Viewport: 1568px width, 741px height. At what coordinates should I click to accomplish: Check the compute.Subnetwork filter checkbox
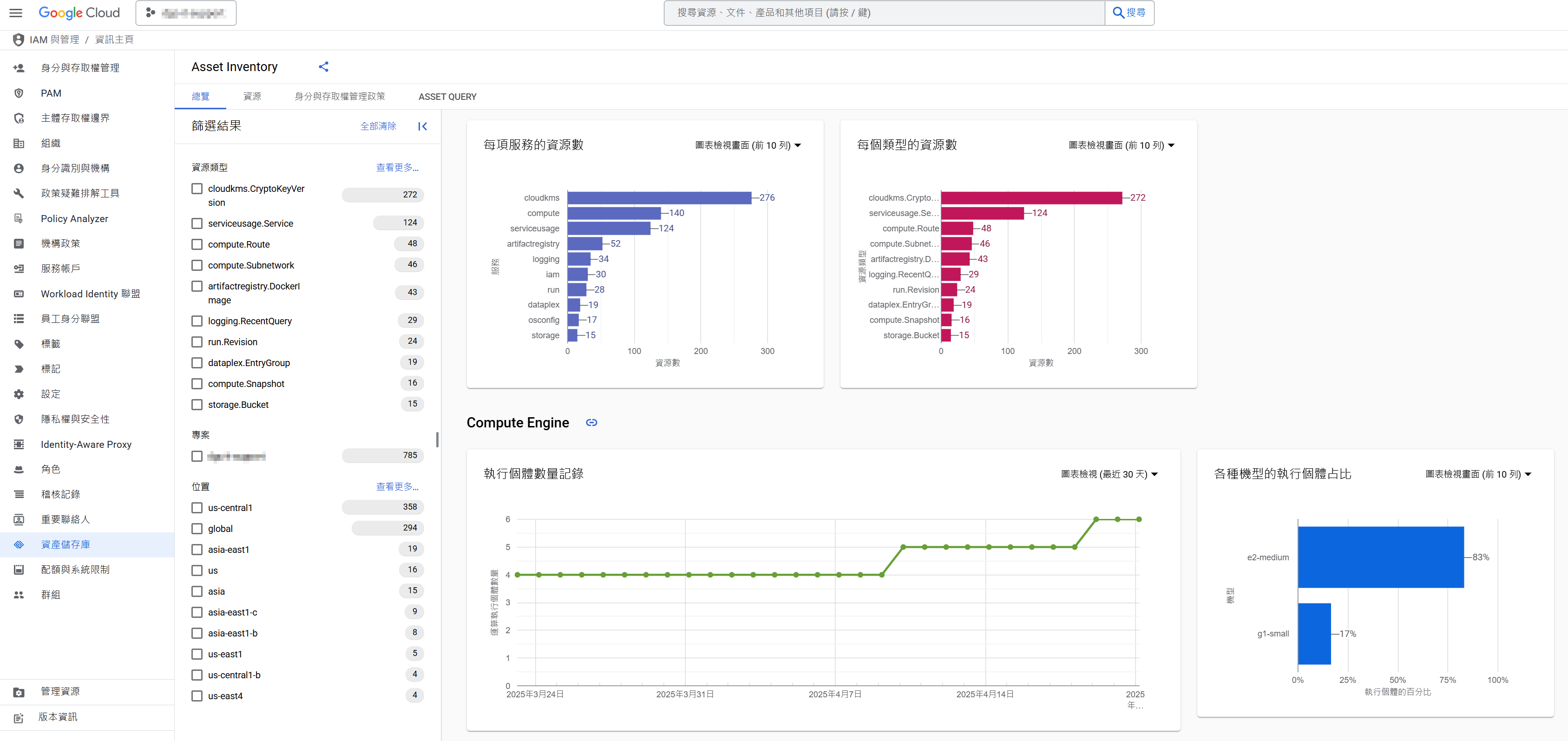pos(197,265)
